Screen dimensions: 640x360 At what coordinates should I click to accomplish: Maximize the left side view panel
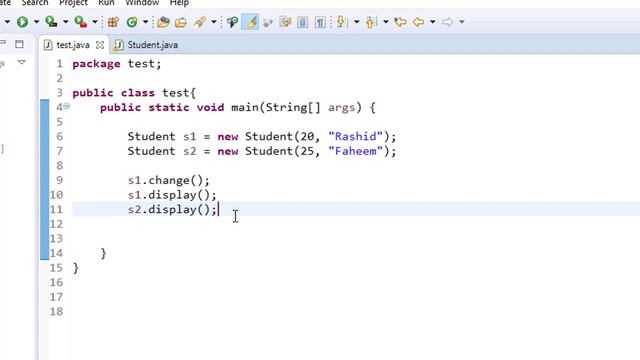(19, 44)
